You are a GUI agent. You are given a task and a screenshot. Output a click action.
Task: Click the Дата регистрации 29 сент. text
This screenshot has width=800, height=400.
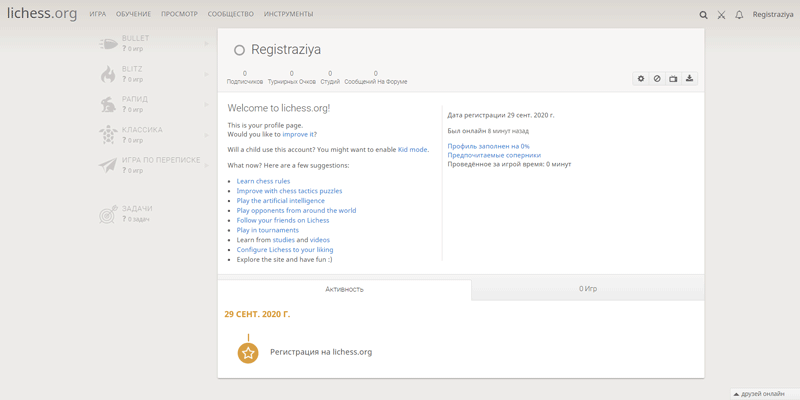point(501,115)
